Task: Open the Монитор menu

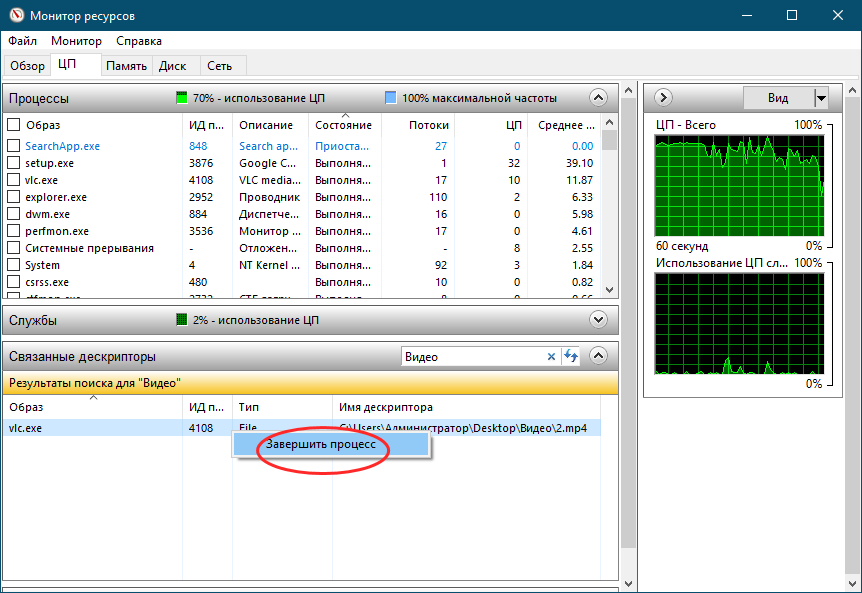Action: click(x=76, y=41)
